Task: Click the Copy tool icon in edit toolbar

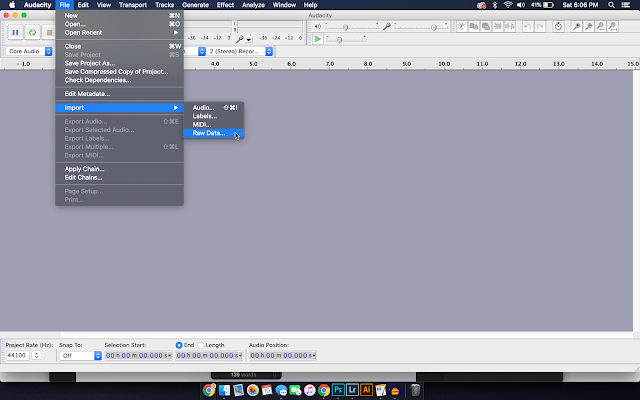Action: pos(474,27)
